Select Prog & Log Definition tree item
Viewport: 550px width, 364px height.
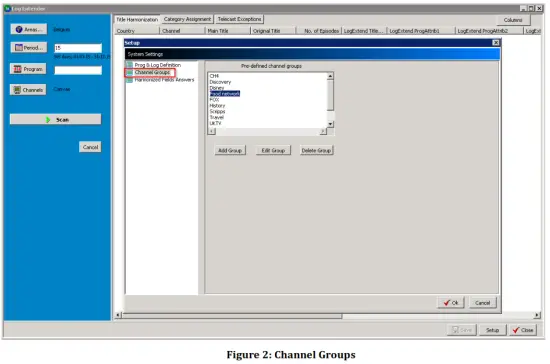click(x=157, y=65)
